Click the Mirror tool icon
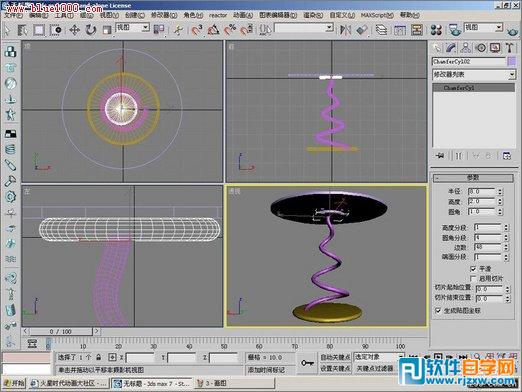The width and height of the screenshot is (522, 392). (345, 30)
